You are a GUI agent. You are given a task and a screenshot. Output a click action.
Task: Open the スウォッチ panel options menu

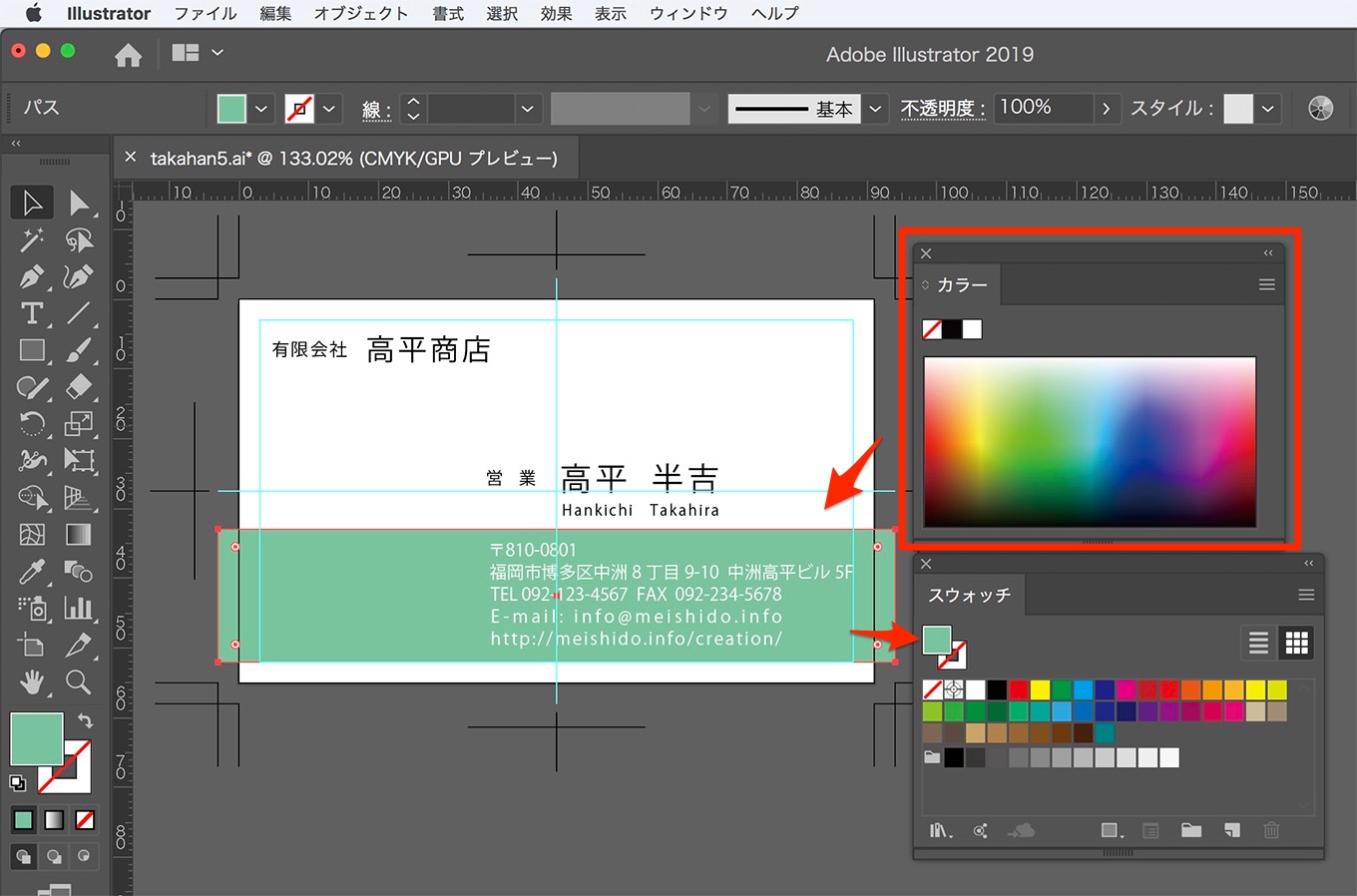(1306, 595)
